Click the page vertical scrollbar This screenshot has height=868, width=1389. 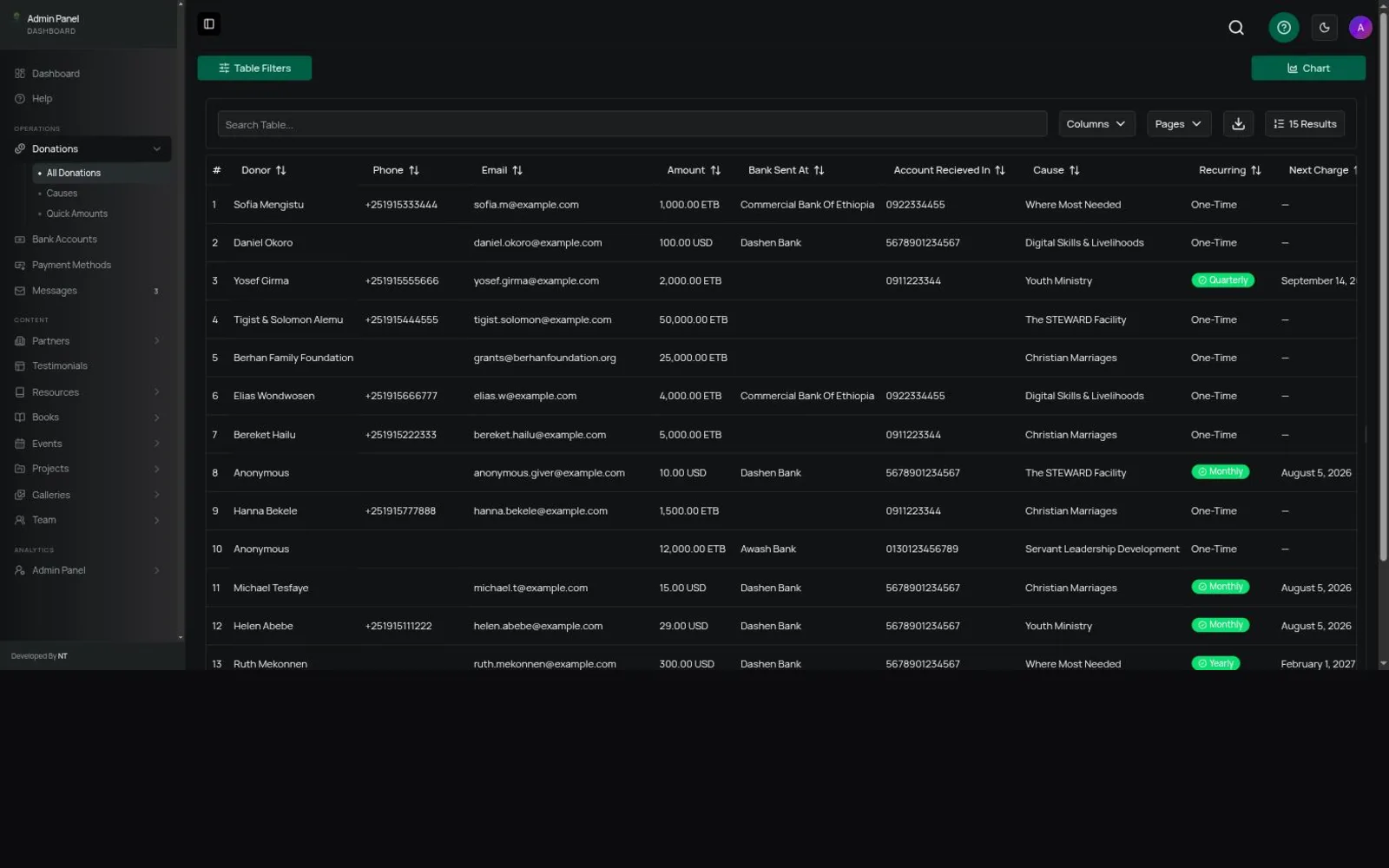(x=1383, y=286)
